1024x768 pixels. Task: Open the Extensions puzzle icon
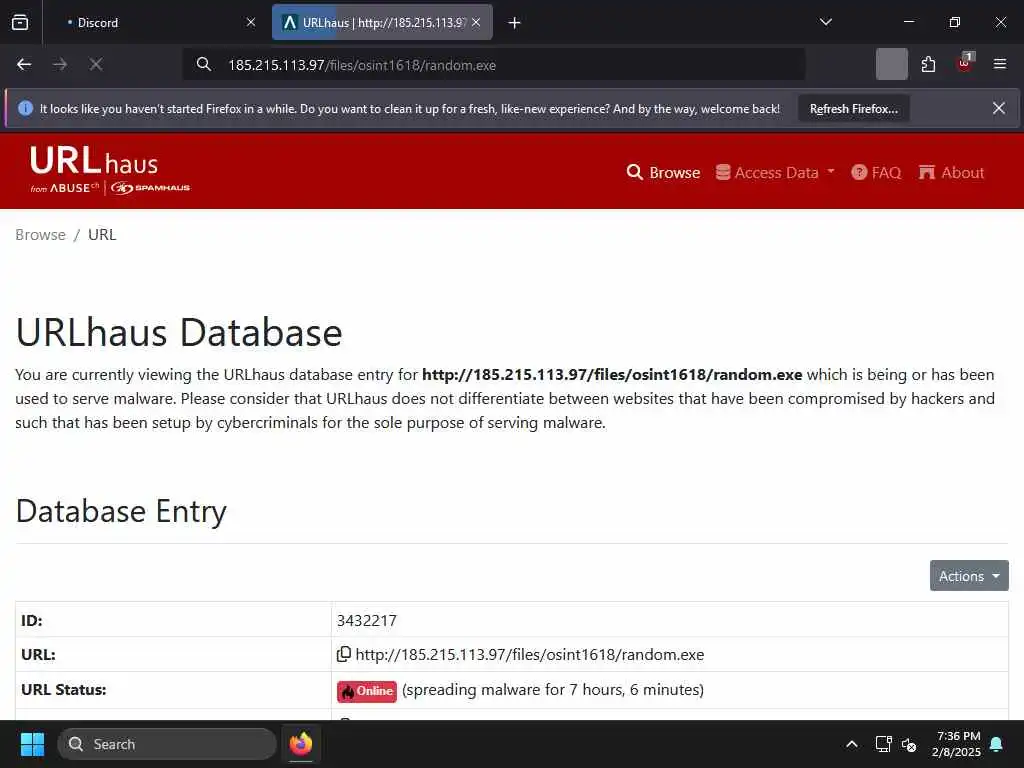click(928, 64)
